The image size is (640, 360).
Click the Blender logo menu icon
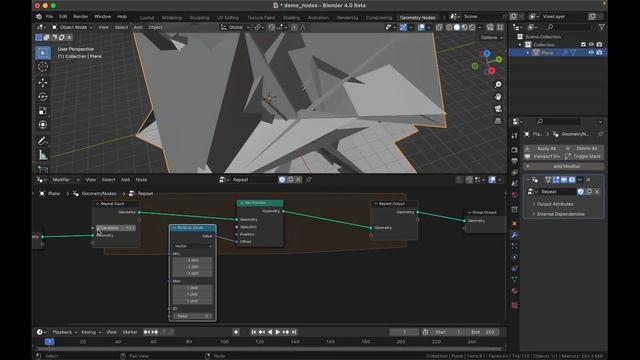click(x=39, y=17)
